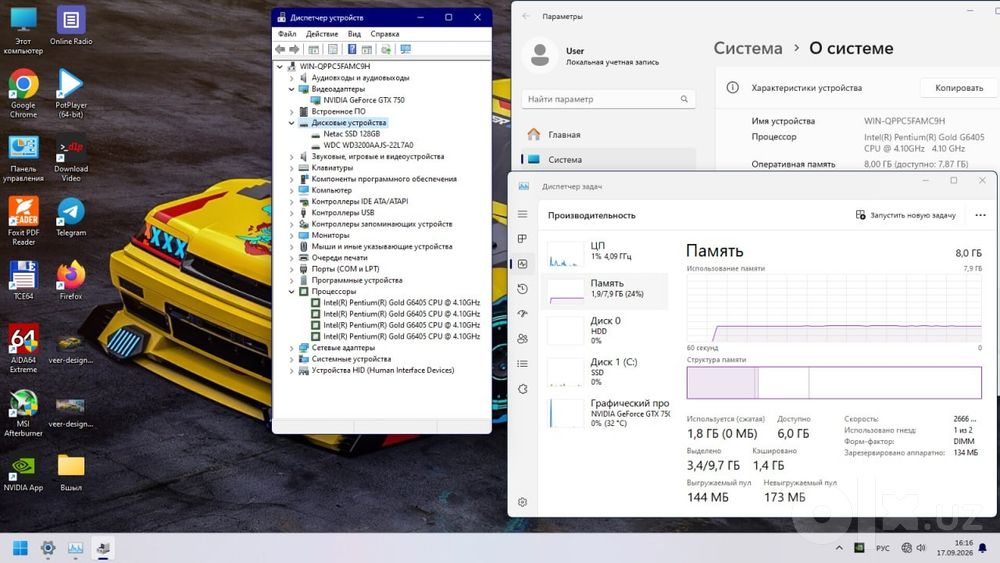This screenshot has width=1000, height=563.
Task: Open the Details list icon in Task Manager sidebar
Action: 523,363
